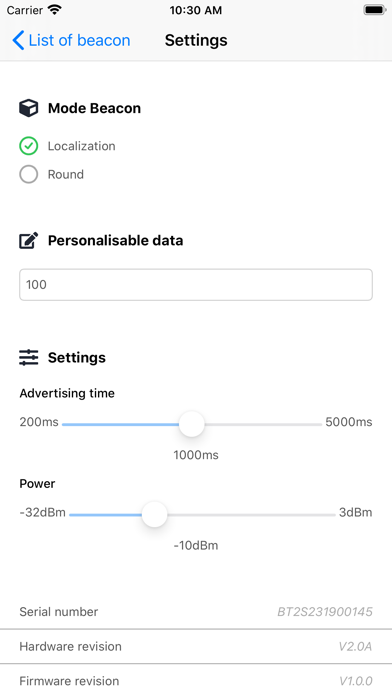
Task: Go back to List of beacon
Action: point(71,40)
